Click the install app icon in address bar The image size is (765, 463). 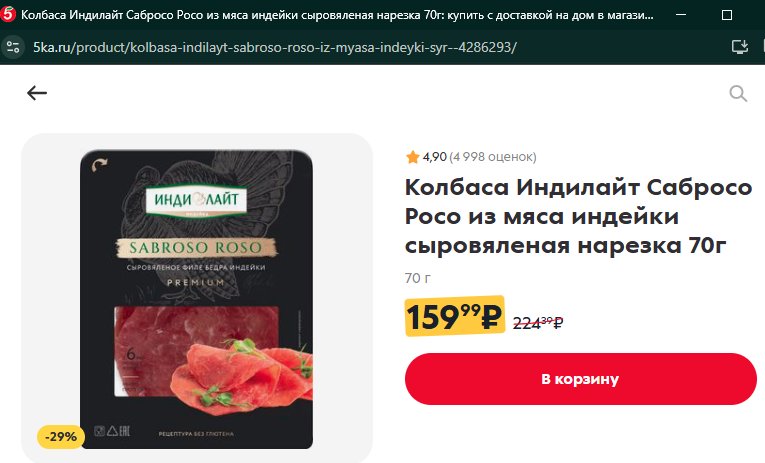click(x=740, y=47)
